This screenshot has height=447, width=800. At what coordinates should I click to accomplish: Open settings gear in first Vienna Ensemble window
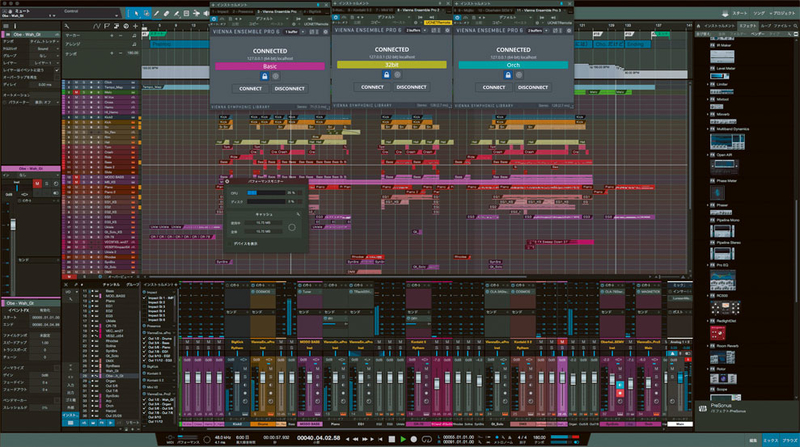coord(326,32)
